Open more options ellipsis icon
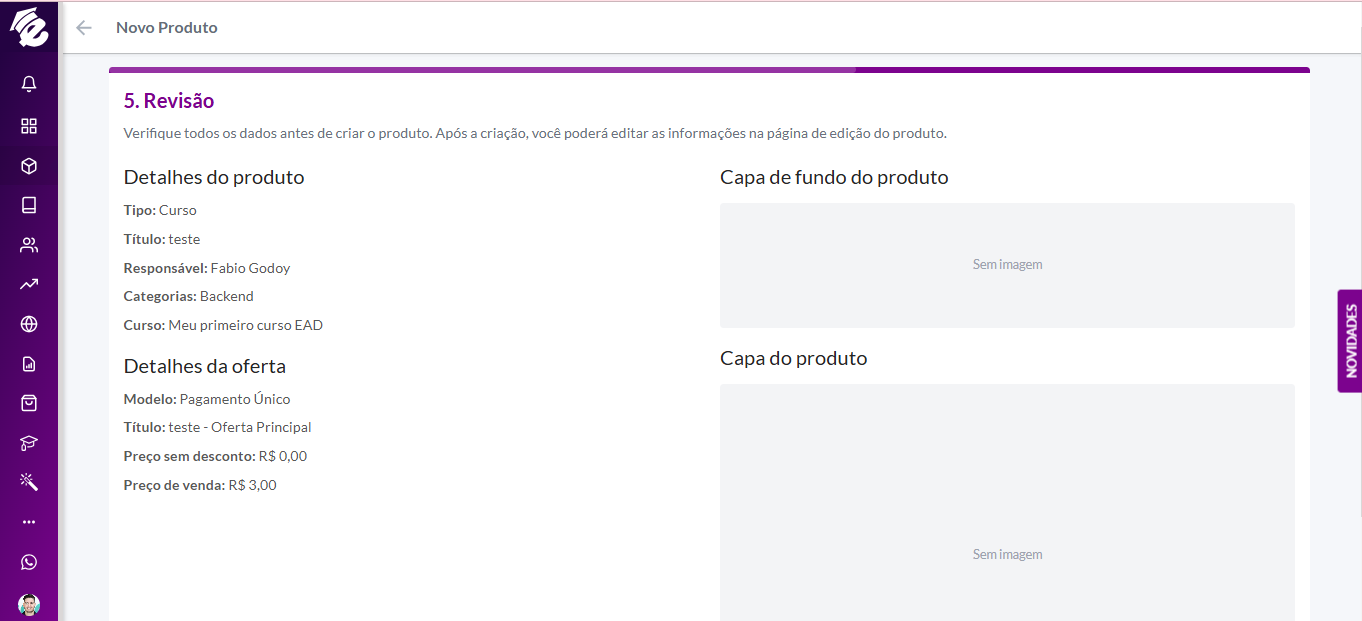 (29, 522)
